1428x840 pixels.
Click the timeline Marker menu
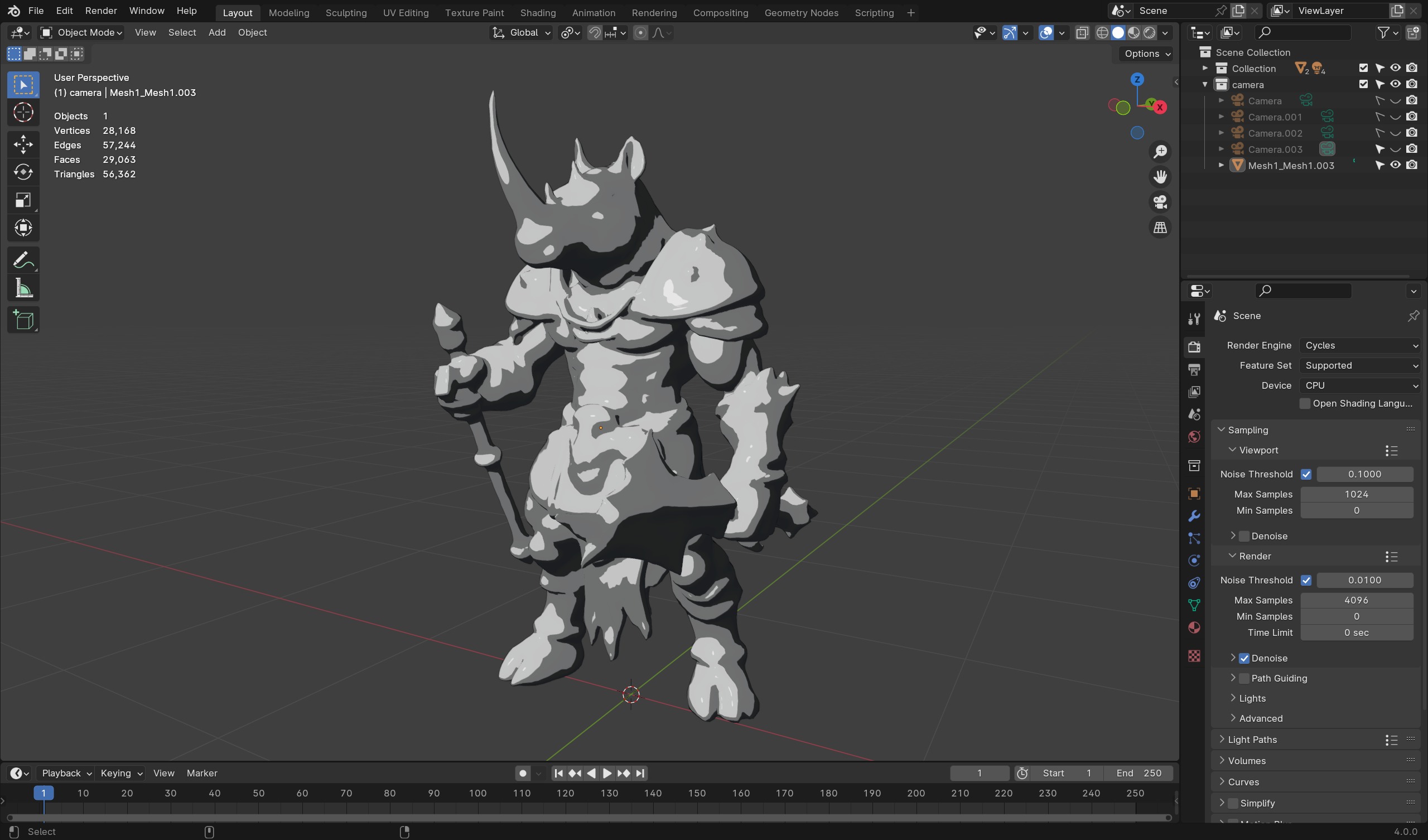click(x=202, y=773)
